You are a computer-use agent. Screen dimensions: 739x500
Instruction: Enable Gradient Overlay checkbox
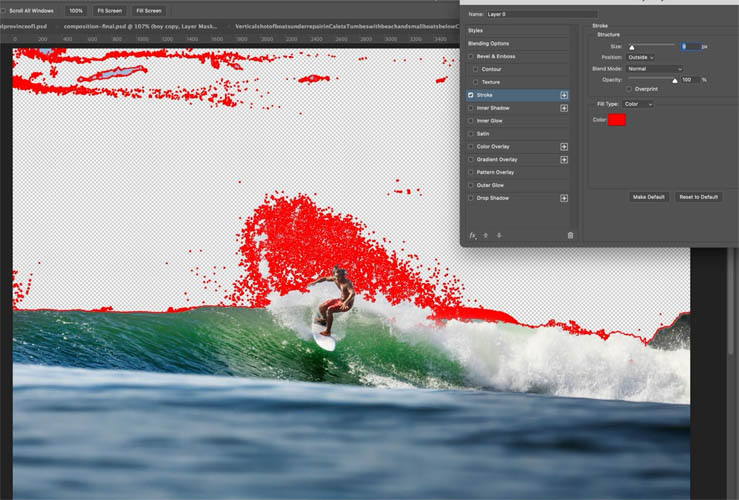pos(470,159)
